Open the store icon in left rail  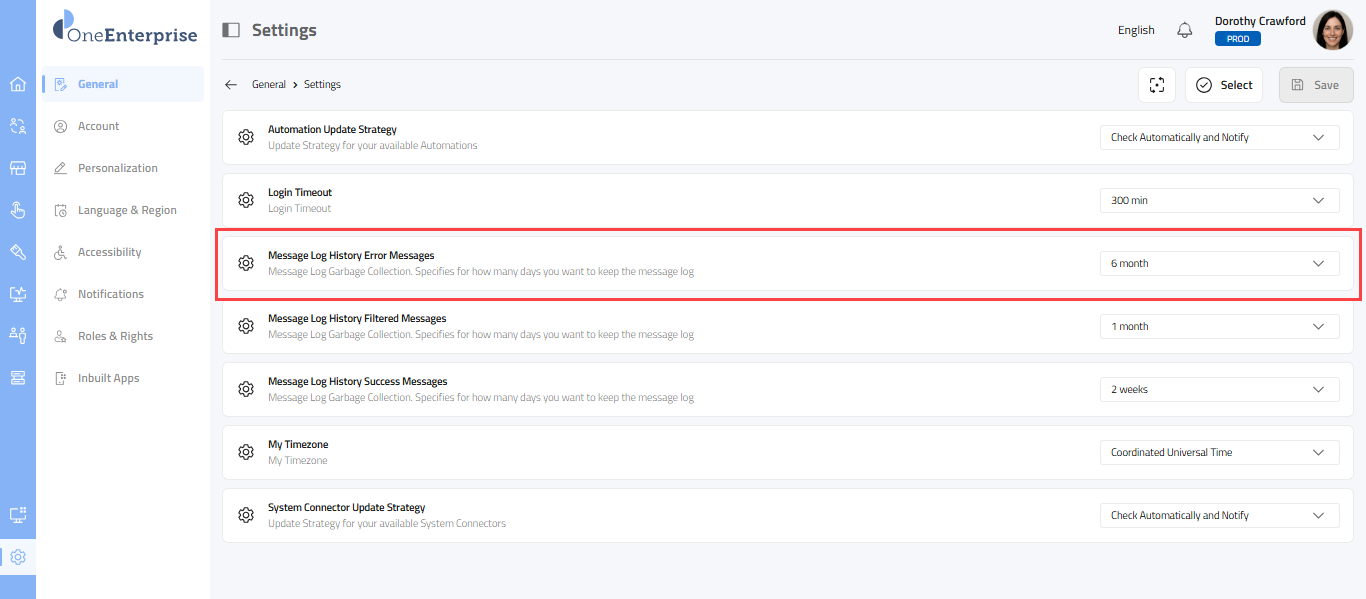coord(17,168)
